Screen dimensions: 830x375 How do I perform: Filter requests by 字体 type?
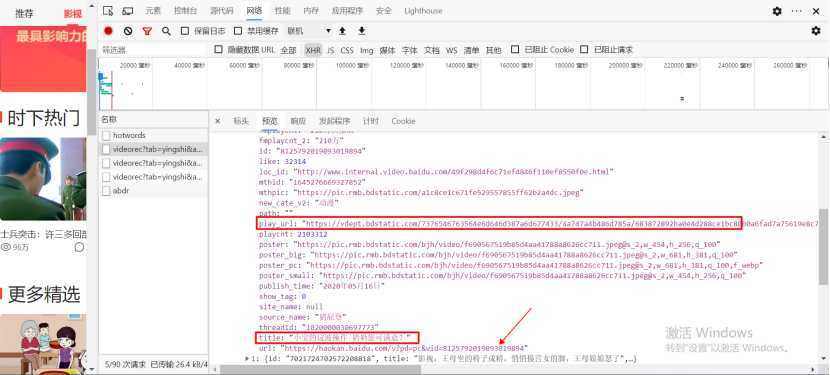click(x=409, y=50)
